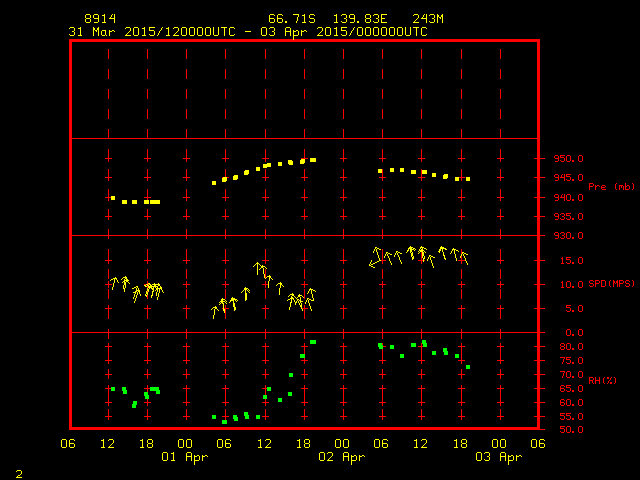Image resolution: width=640 pixels, height=480 pixels.
Task: Click the "02 Apr" date label
Action: [342, 457]
